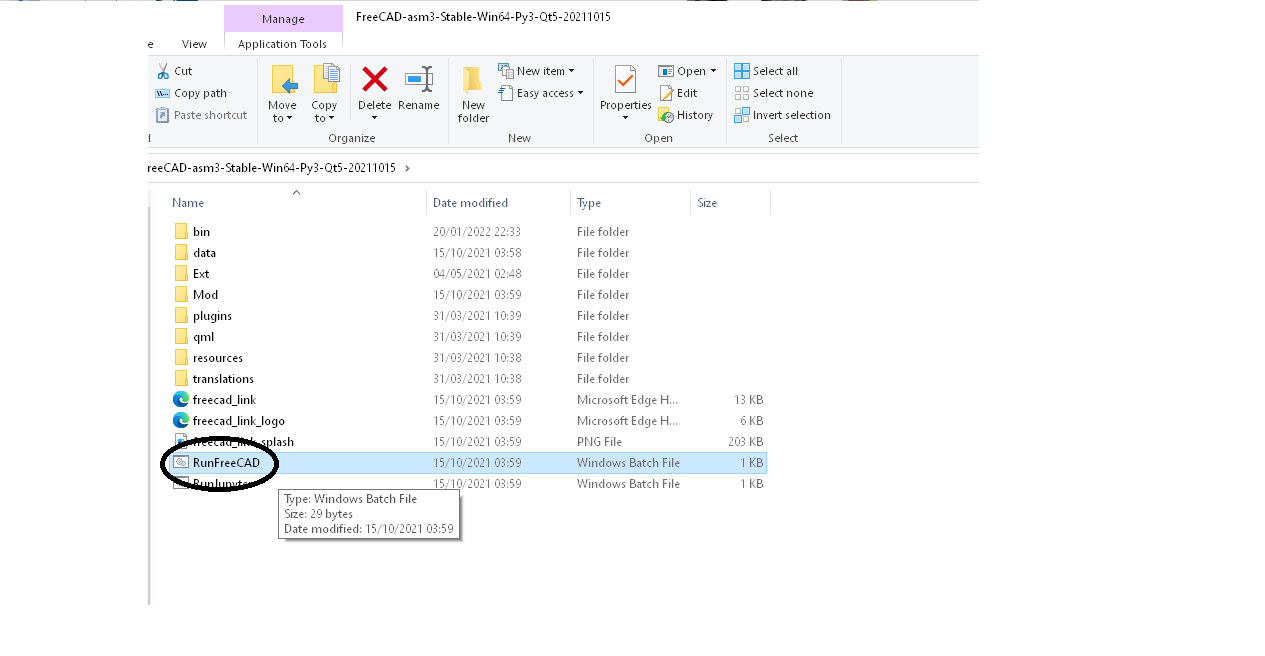Click the 04/05/2021 02:48 date cell

coord(477,274)
